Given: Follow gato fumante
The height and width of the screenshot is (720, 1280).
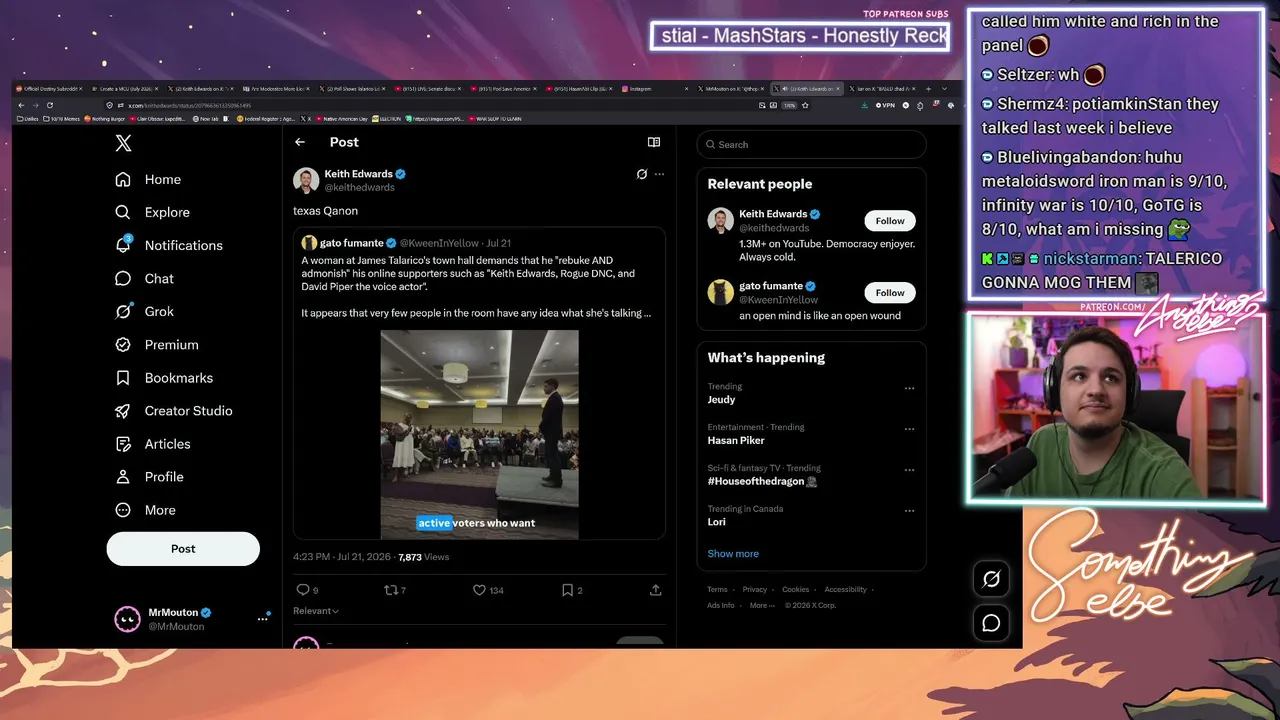Looking at the screenshot, I should coord(890,293).
